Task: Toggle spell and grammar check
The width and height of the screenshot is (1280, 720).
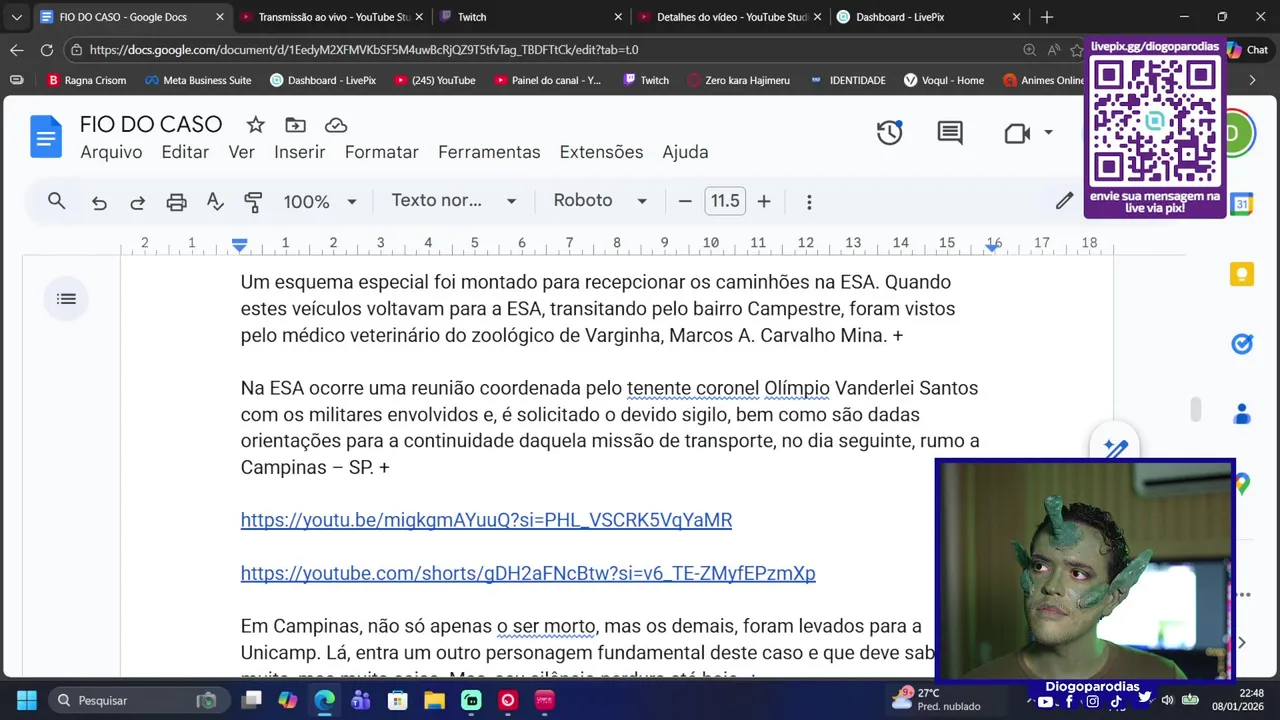Action: tap(215, 202)
